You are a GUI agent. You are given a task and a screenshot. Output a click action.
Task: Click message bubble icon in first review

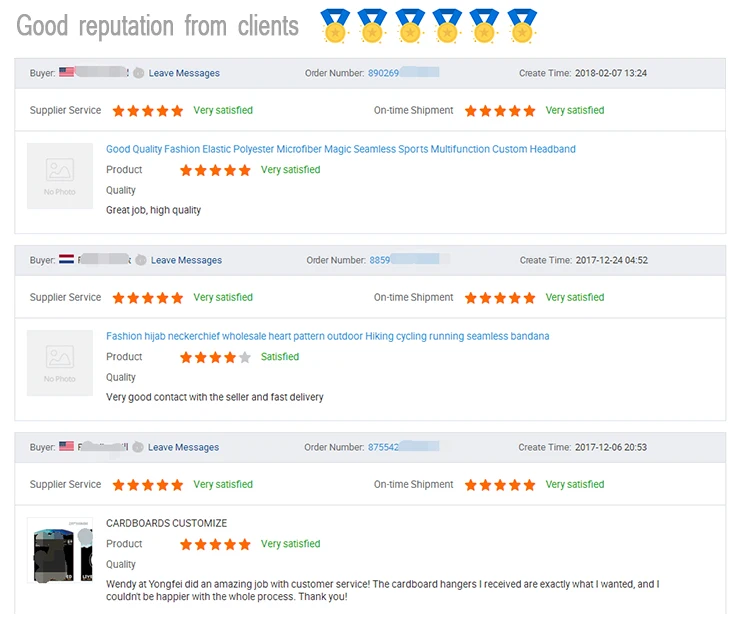point(139,73)
